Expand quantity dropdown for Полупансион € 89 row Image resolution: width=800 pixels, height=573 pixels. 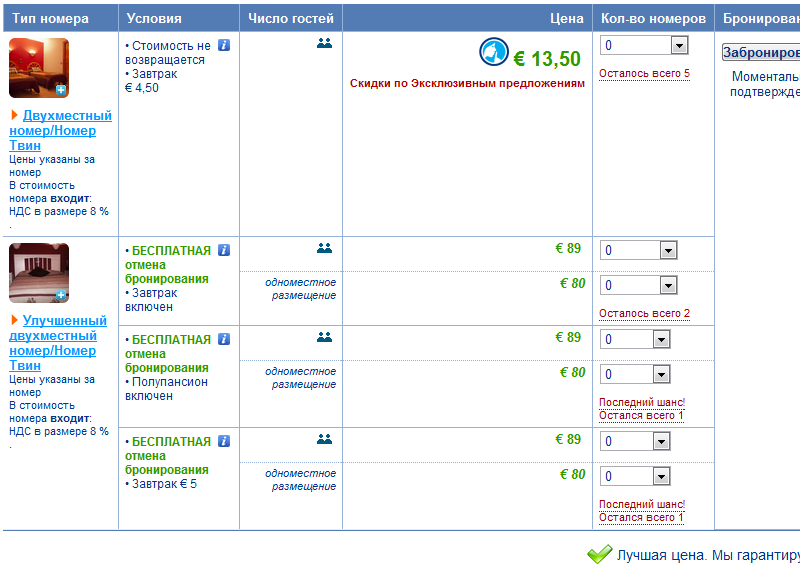click(660, 340)
